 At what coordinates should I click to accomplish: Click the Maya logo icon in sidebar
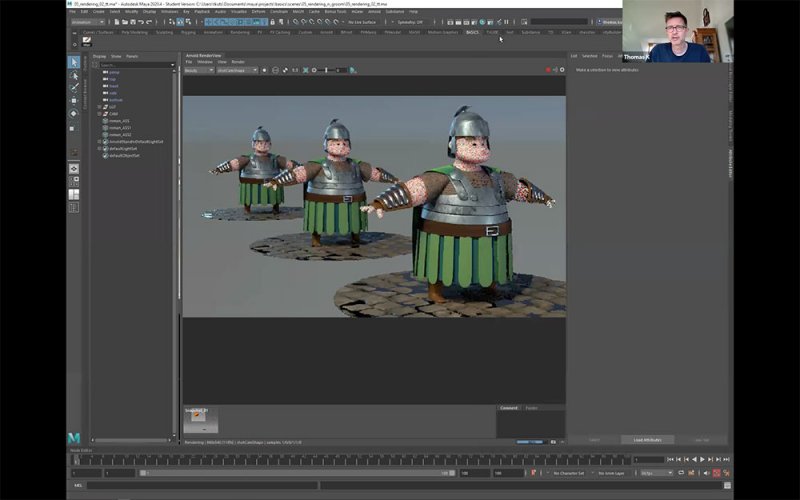74,438
